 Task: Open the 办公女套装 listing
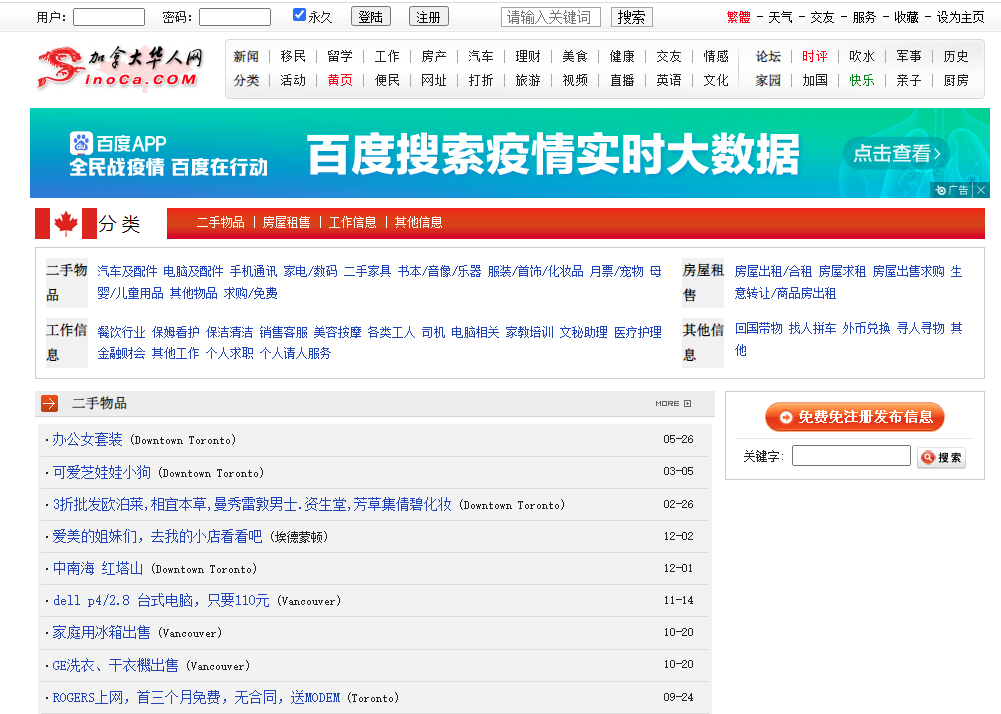pyautogui.click(x=87, y=439)
